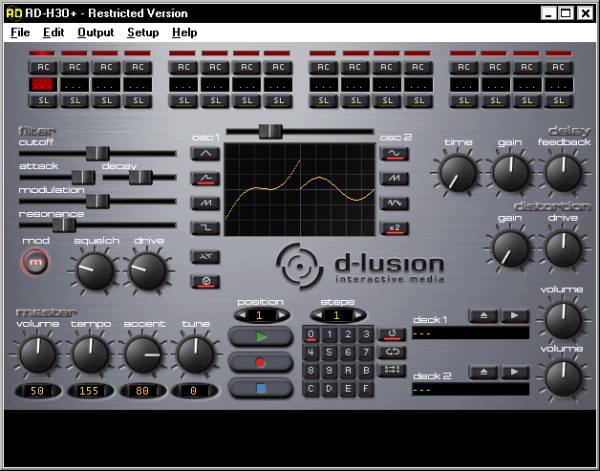Click the deck 2 track name display
The width and height of the screenshot is (600, 471).
click(x=470, y=389)
